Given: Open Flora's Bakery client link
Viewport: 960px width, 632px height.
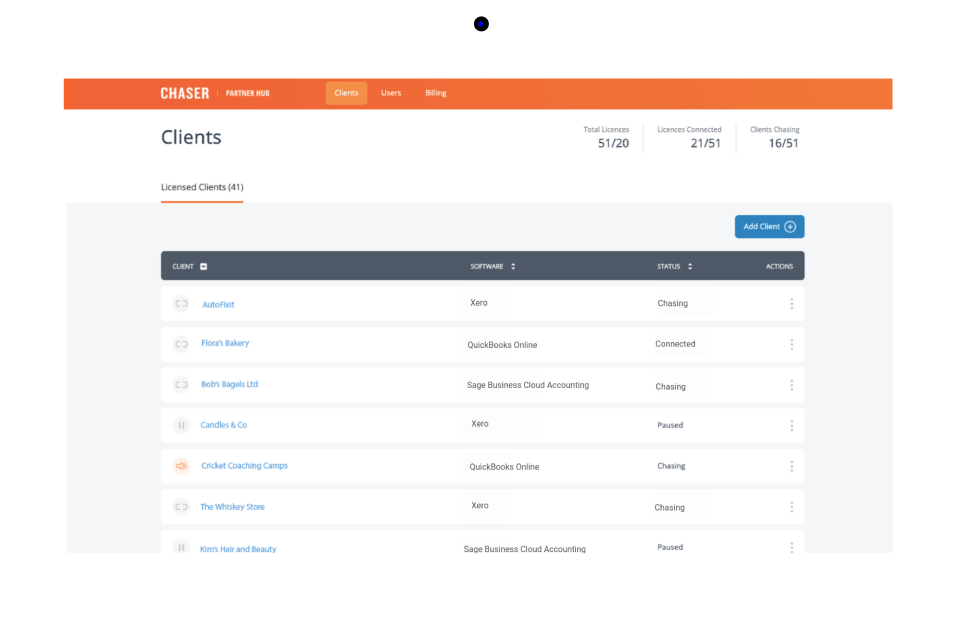Looking at the screenshot, I should [225, 343].
